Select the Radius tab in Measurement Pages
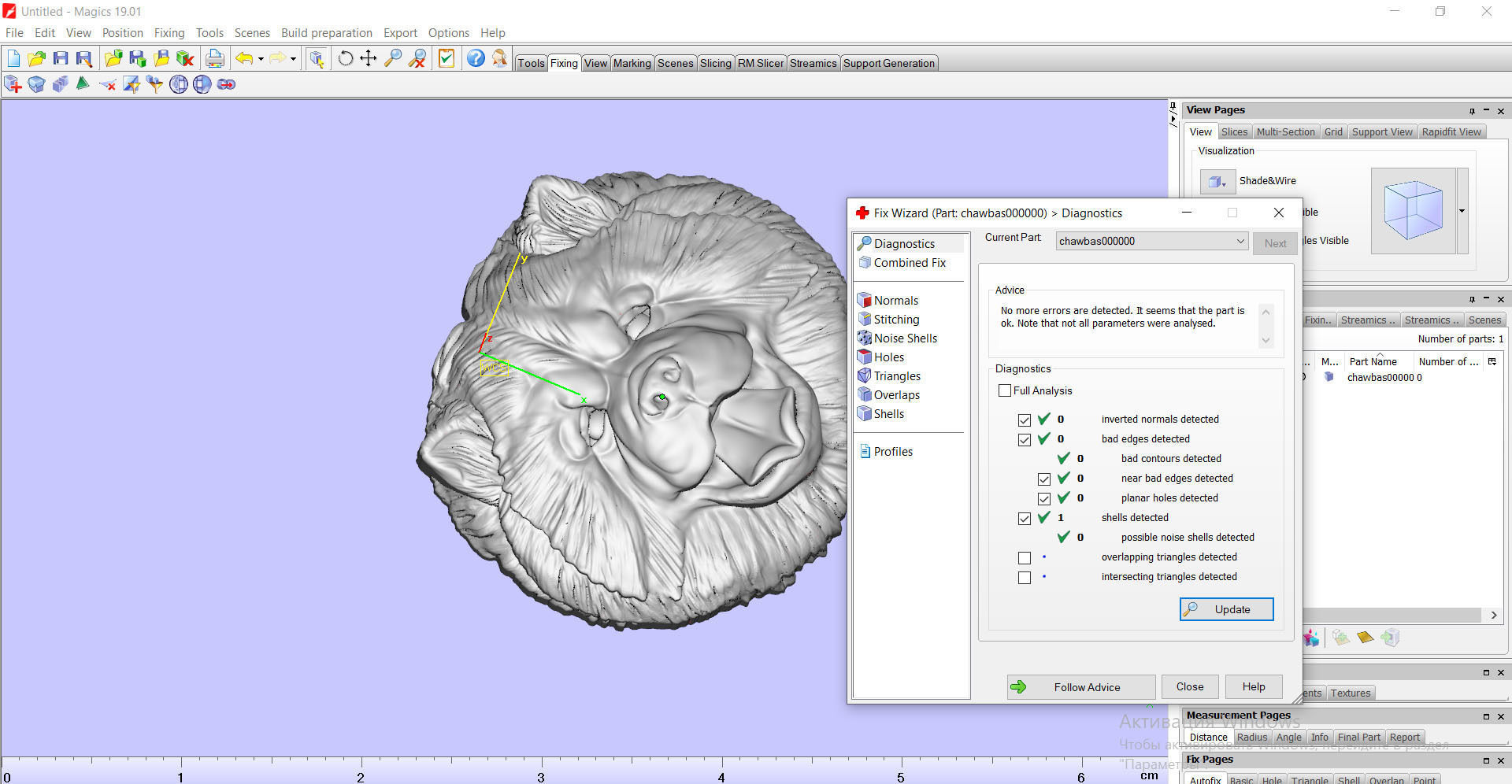Screen dimensions: 1512x784 1251,738
